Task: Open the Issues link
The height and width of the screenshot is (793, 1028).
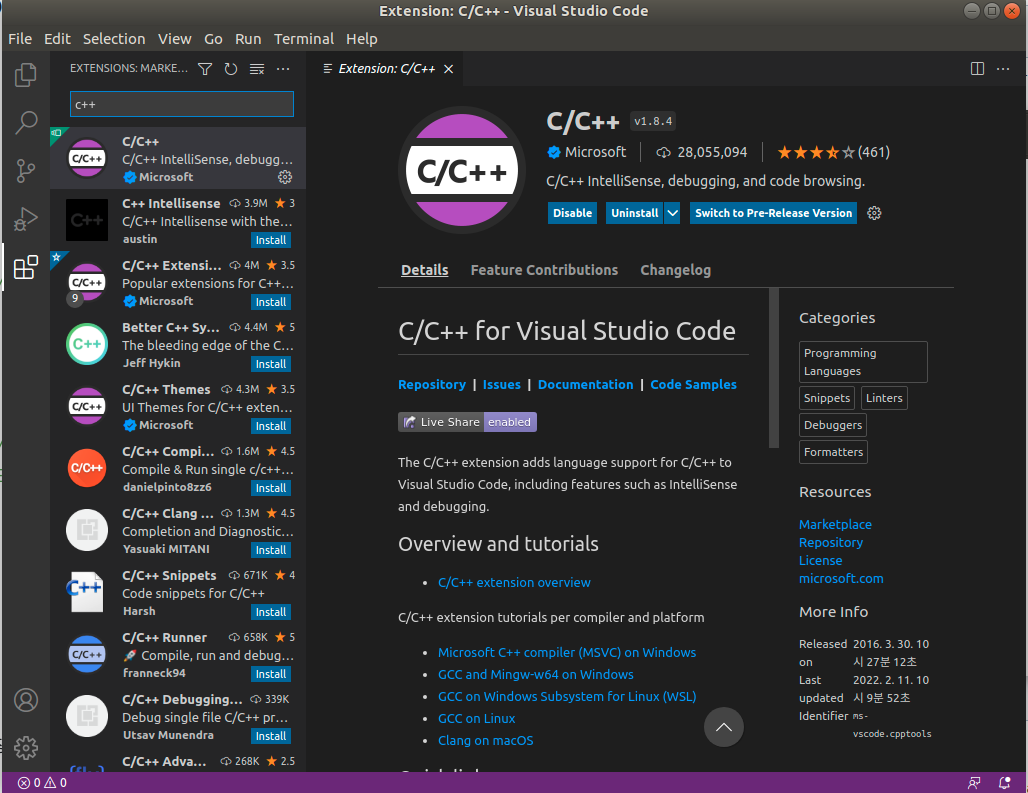Action: point(502,385)
